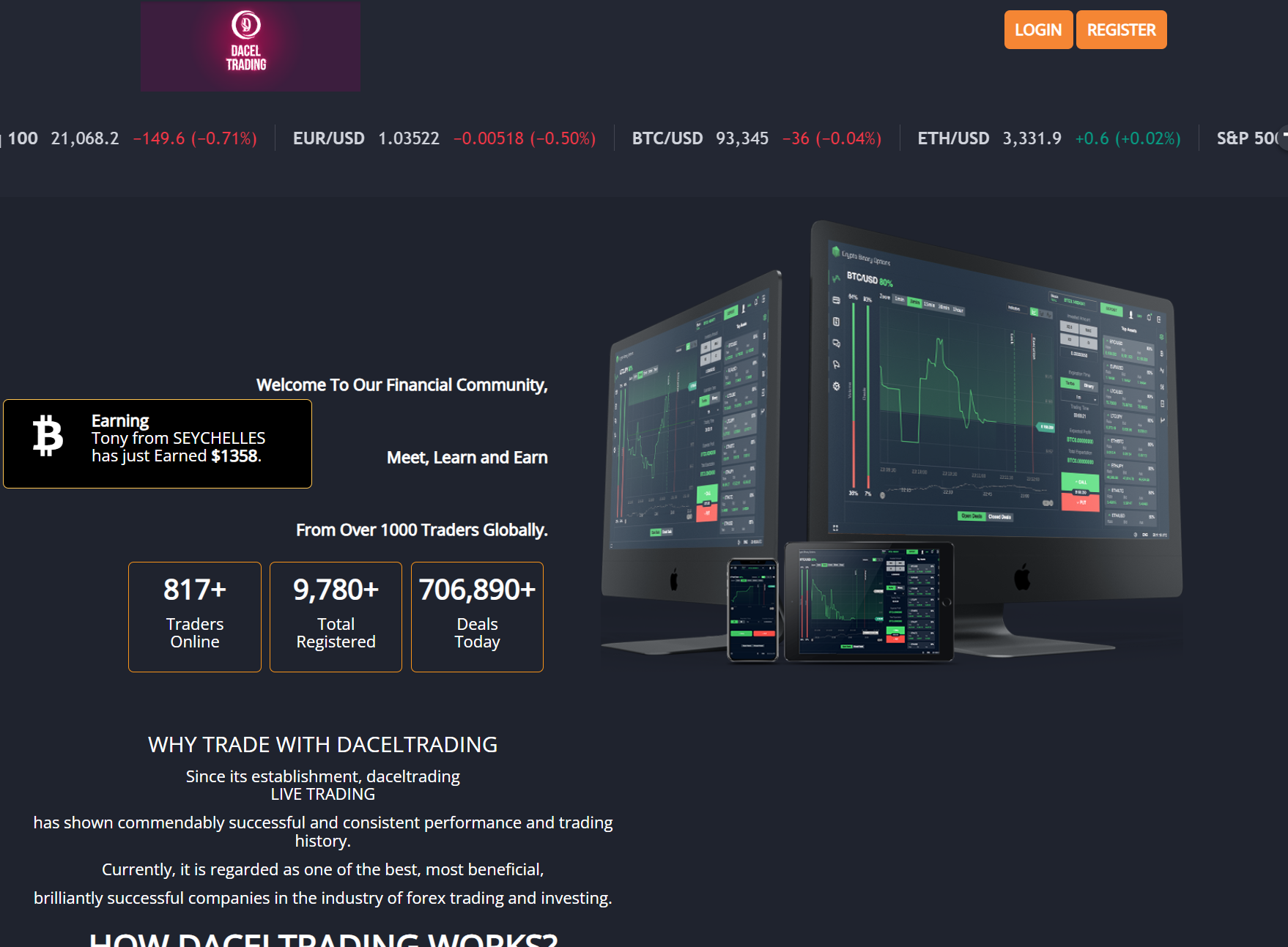Screen dimensions: 1288x947
Task: Click the WHY TRADE WITH DACELTRADING heading
Action: 322,745
